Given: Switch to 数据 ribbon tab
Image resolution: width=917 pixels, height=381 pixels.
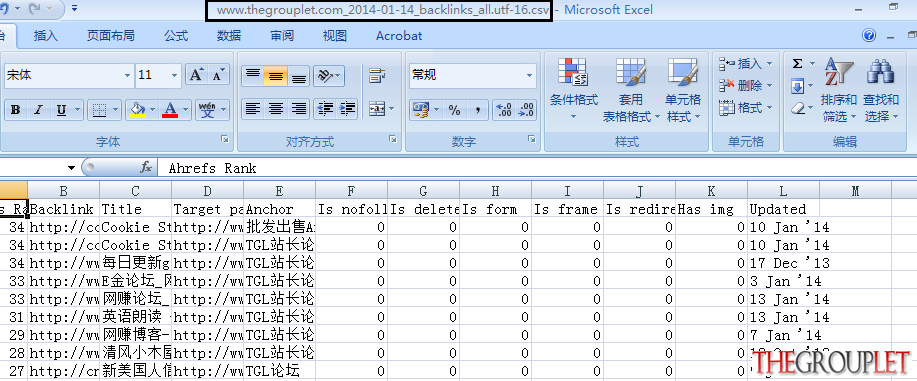Looking at the screenshot, I should (x=229, y=36).
